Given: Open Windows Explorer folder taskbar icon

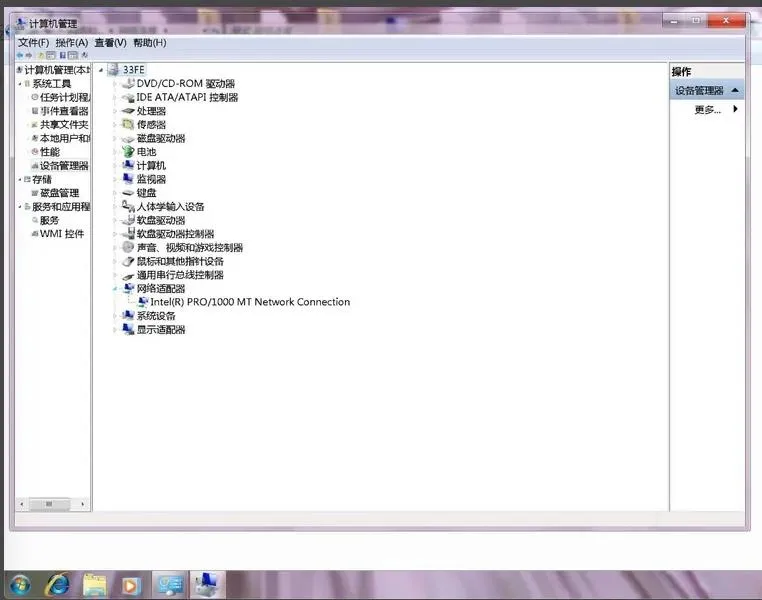Looking at the screenshot, I should [94, 585].
